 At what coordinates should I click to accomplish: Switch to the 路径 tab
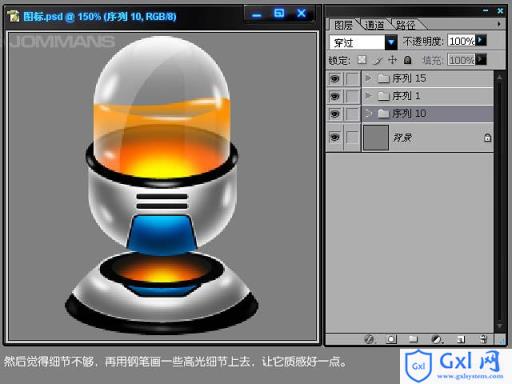click(406, 25)
